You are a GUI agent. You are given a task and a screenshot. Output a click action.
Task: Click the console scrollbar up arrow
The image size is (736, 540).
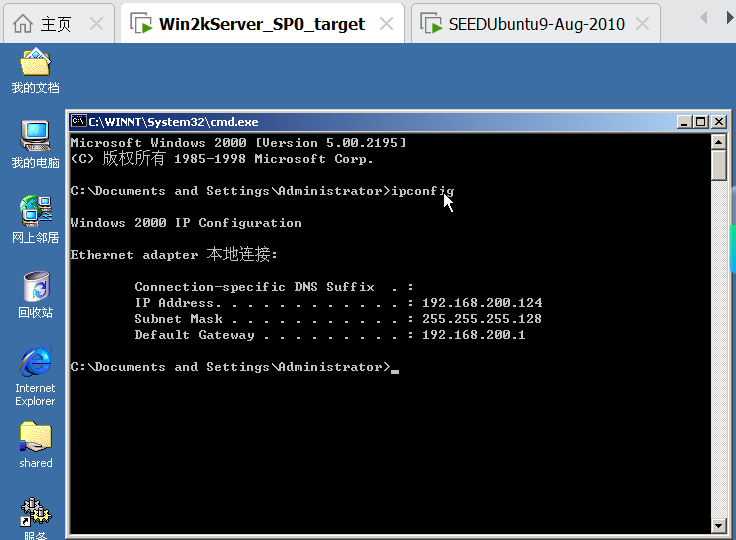pos(719,141)
